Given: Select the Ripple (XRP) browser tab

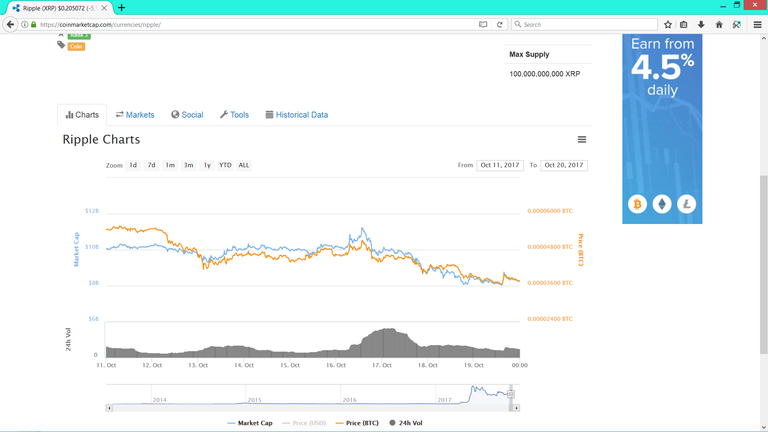Looking at the screenshot, I should (x=59, y=8).
